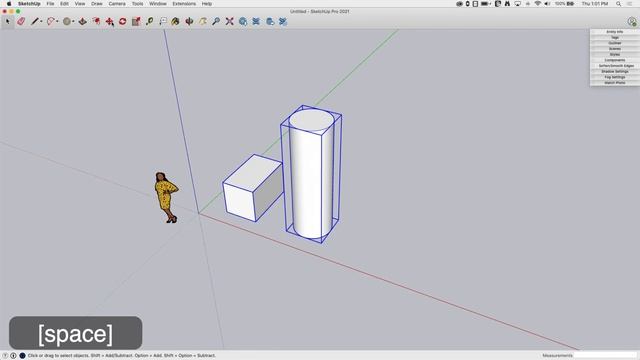640x360 pixels.
Task: Select the Orbit camera tool
Action: click(x=189, y=21)
